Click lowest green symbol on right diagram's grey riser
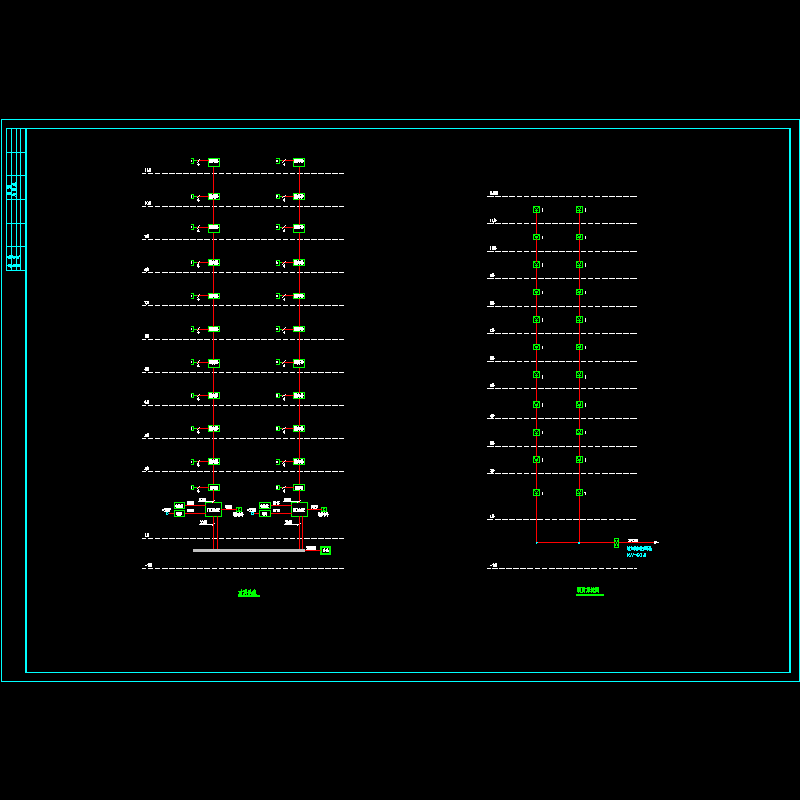This screenshot has width=800, height=800. (579, 493)
